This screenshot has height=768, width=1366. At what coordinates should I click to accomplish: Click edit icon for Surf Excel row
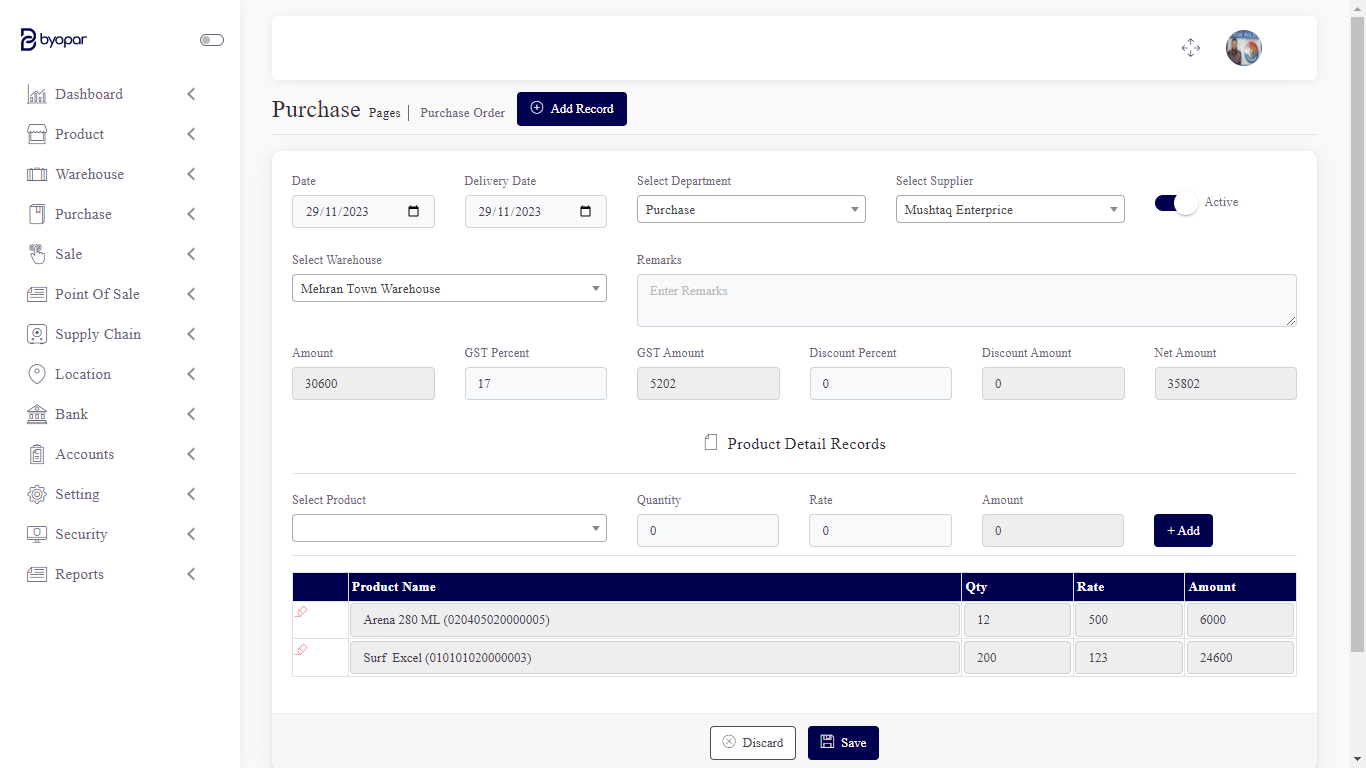[301, 650]
